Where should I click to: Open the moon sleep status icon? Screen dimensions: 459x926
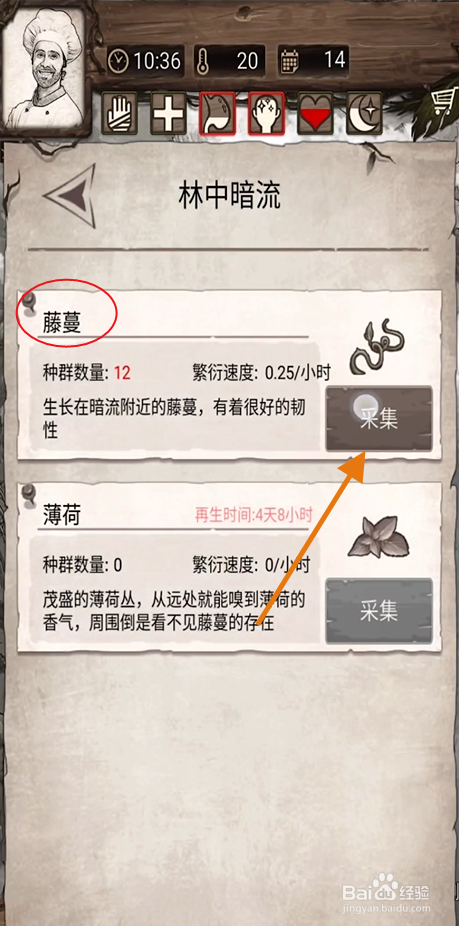(x=364, y=113)
